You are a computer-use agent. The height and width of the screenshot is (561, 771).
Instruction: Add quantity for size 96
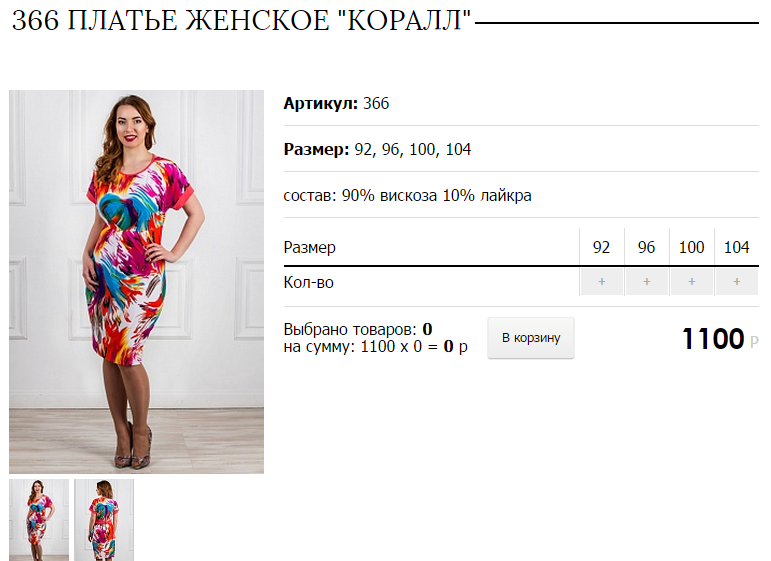647,282
